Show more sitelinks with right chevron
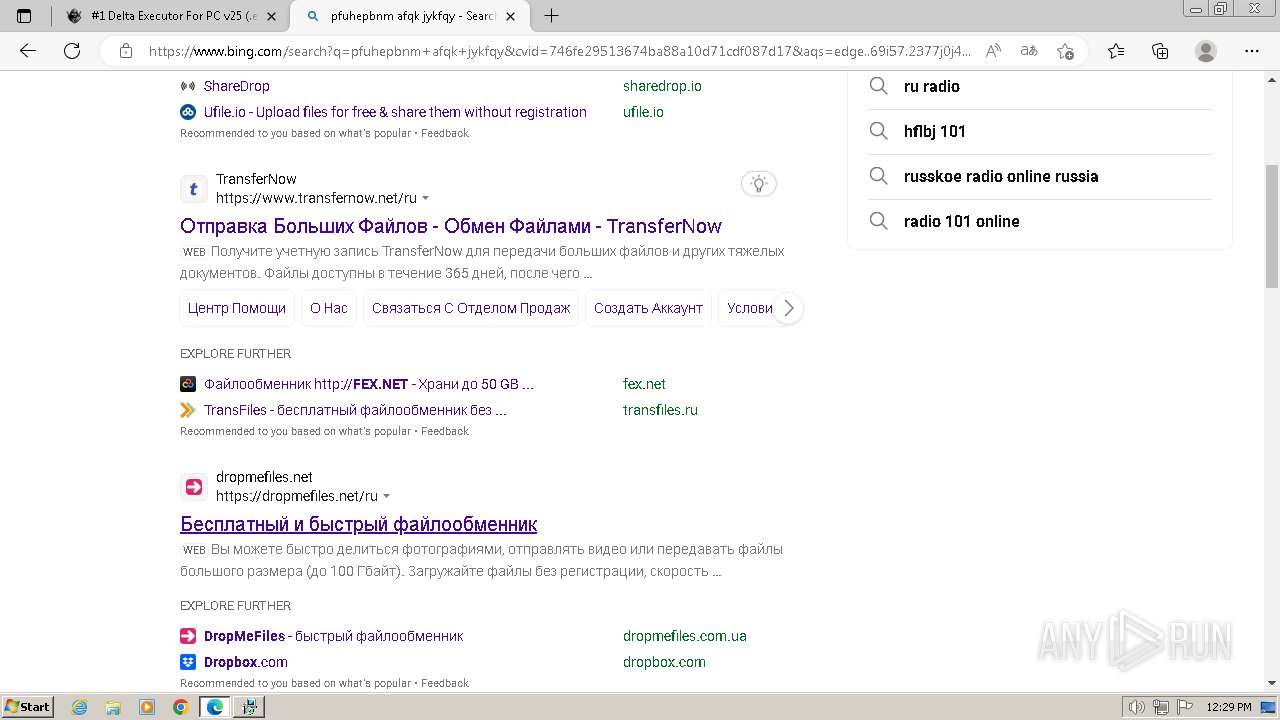This screenshot has width=1280, height=720. [788, 308]
